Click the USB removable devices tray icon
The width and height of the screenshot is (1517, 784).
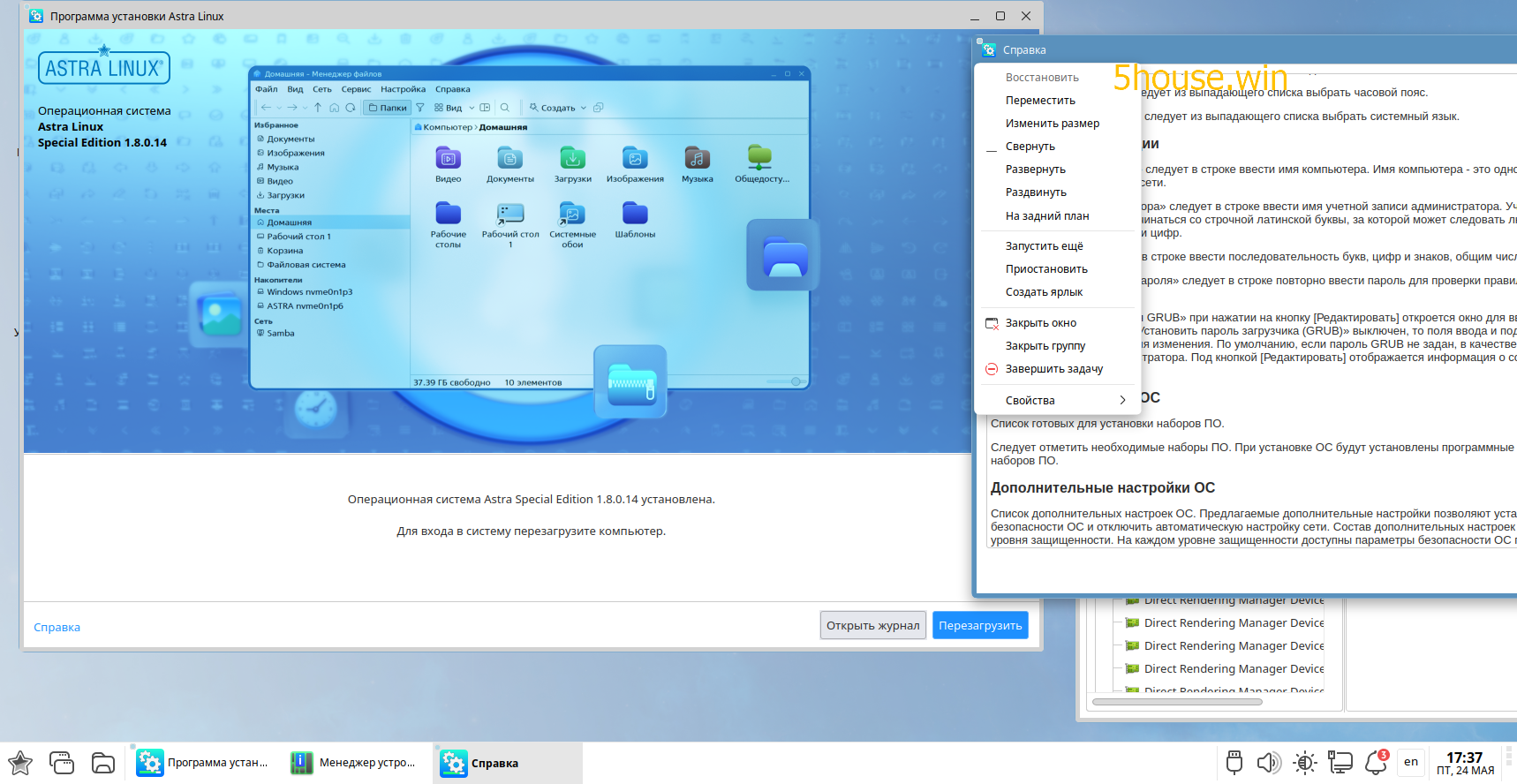click(1234, 762)
